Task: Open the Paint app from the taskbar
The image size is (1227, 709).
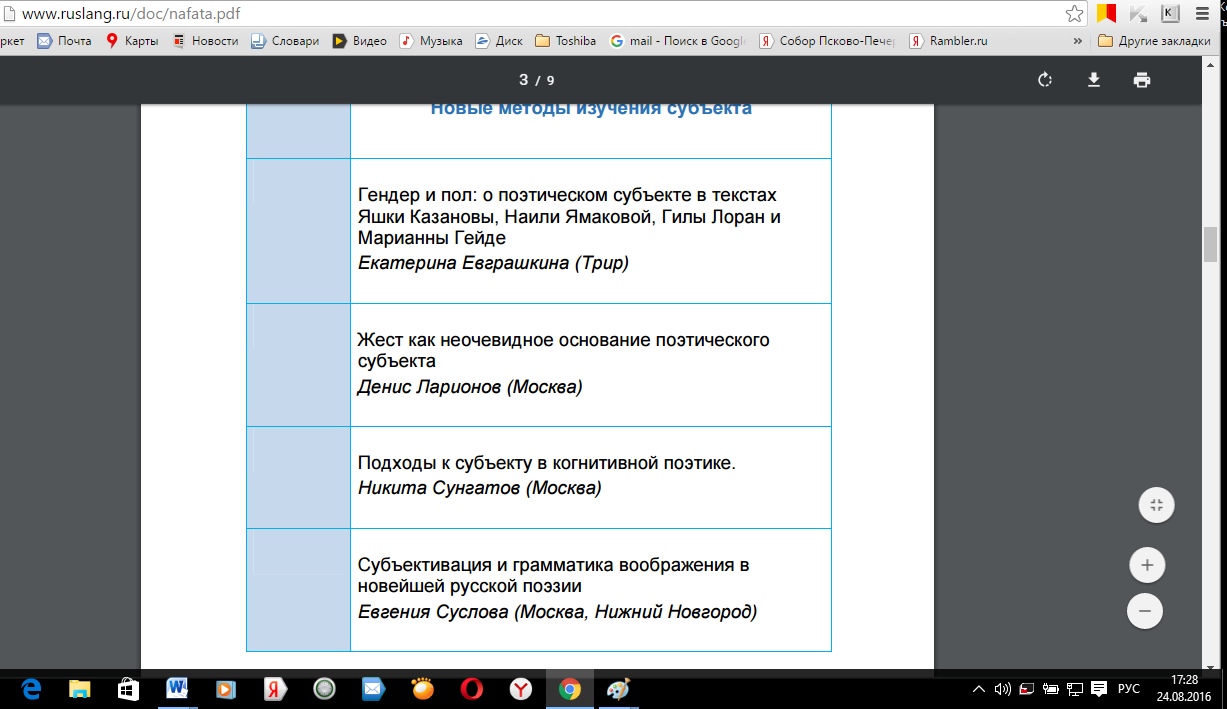Action: [619, 689]
